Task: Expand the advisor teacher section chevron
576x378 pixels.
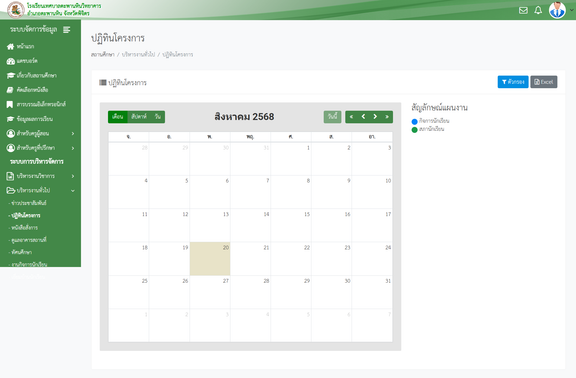Action: [73, 148]
